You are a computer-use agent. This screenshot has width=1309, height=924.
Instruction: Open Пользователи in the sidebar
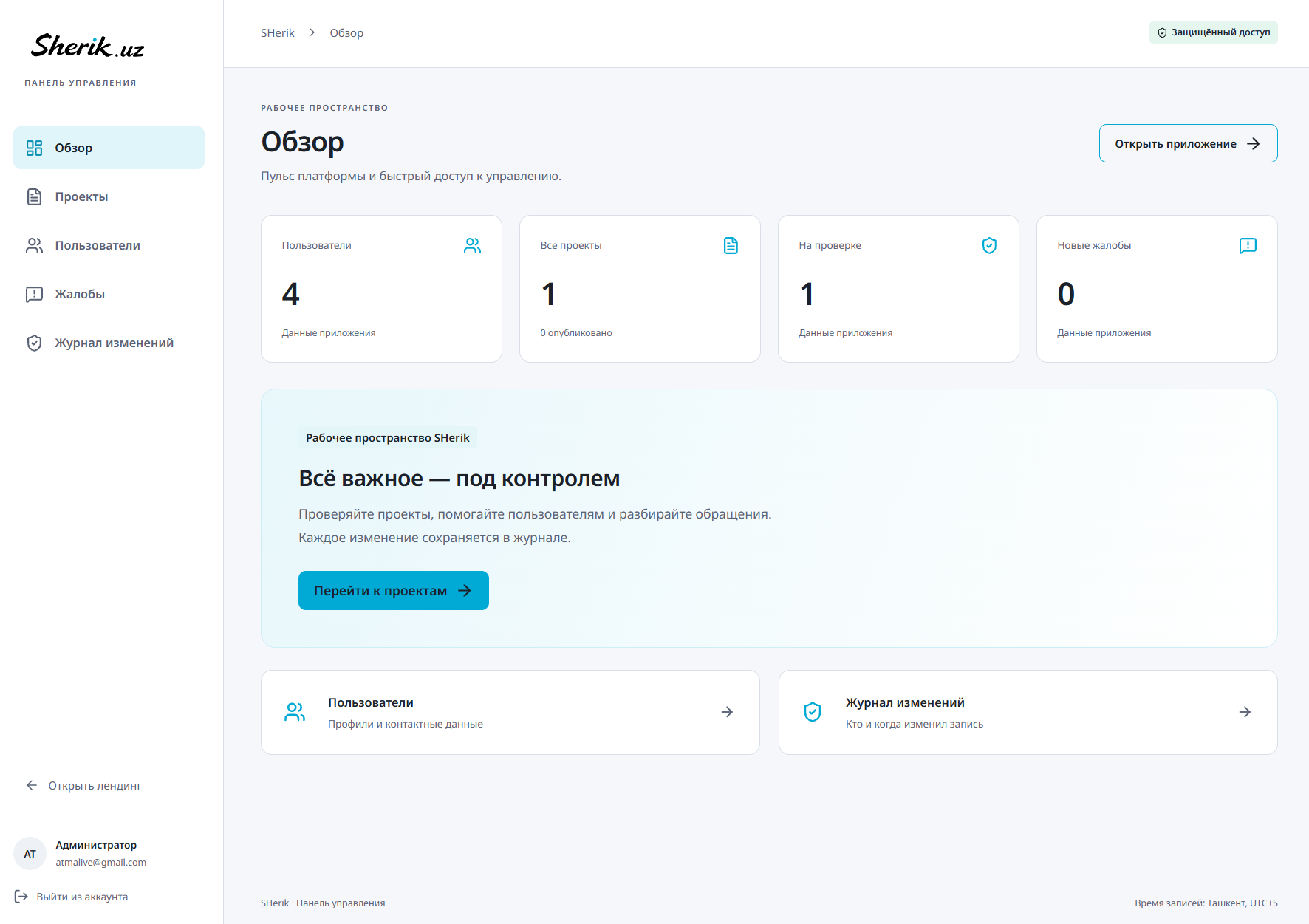point(109,245)
